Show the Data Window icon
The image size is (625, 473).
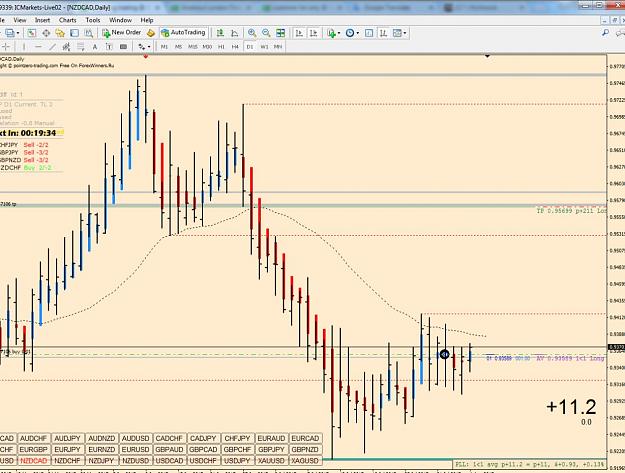(x=46, y=33)
